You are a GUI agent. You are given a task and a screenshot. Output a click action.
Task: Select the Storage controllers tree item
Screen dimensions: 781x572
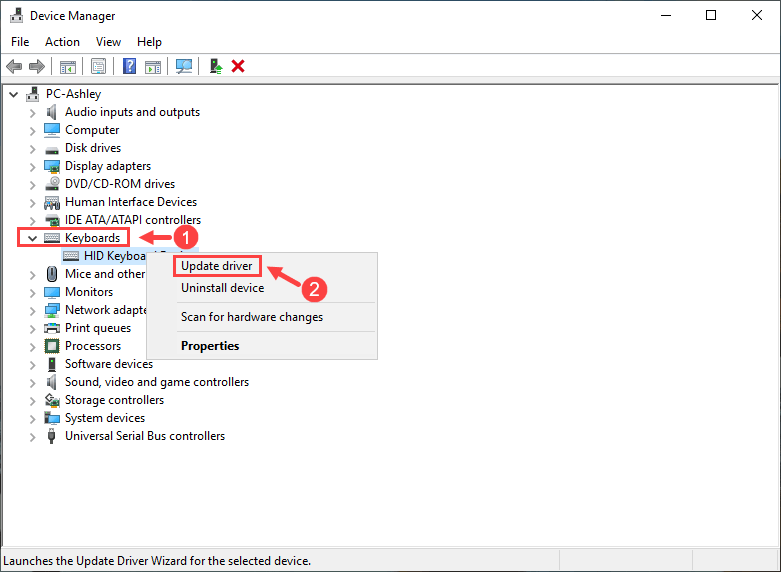click(x=114, y=400)
